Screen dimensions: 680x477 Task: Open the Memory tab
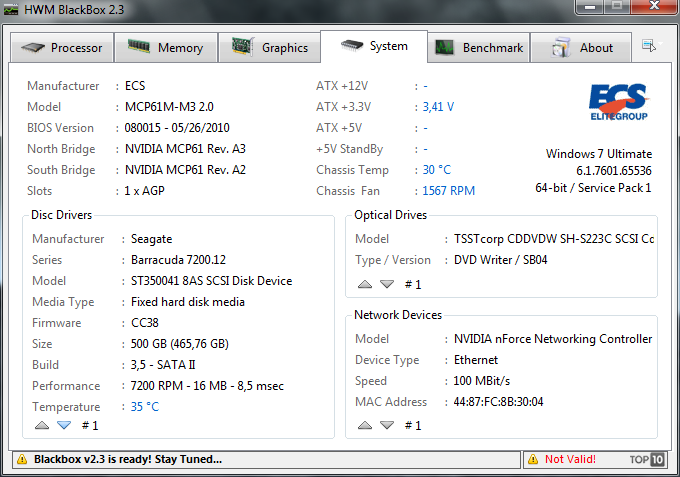(x=166, y=47)
